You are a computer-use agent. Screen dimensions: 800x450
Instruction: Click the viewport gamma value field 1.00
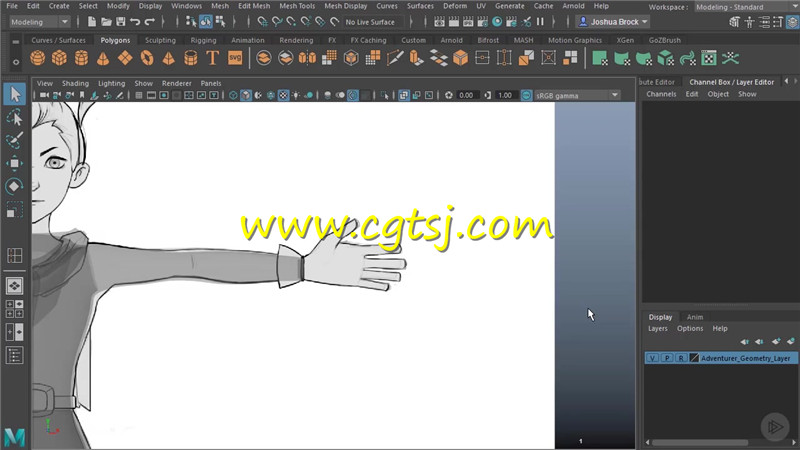tap(505, 95)
